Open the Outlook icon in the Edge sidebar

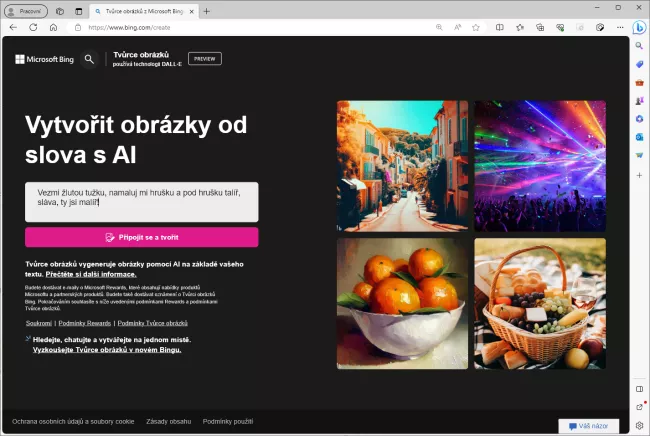click(639, 138)
